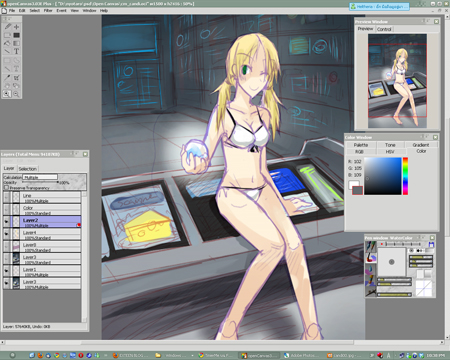Show the Layer3 layer marked 100%Standard
The height and width of the screenshot is (360, 450).
tap(6, 259)
